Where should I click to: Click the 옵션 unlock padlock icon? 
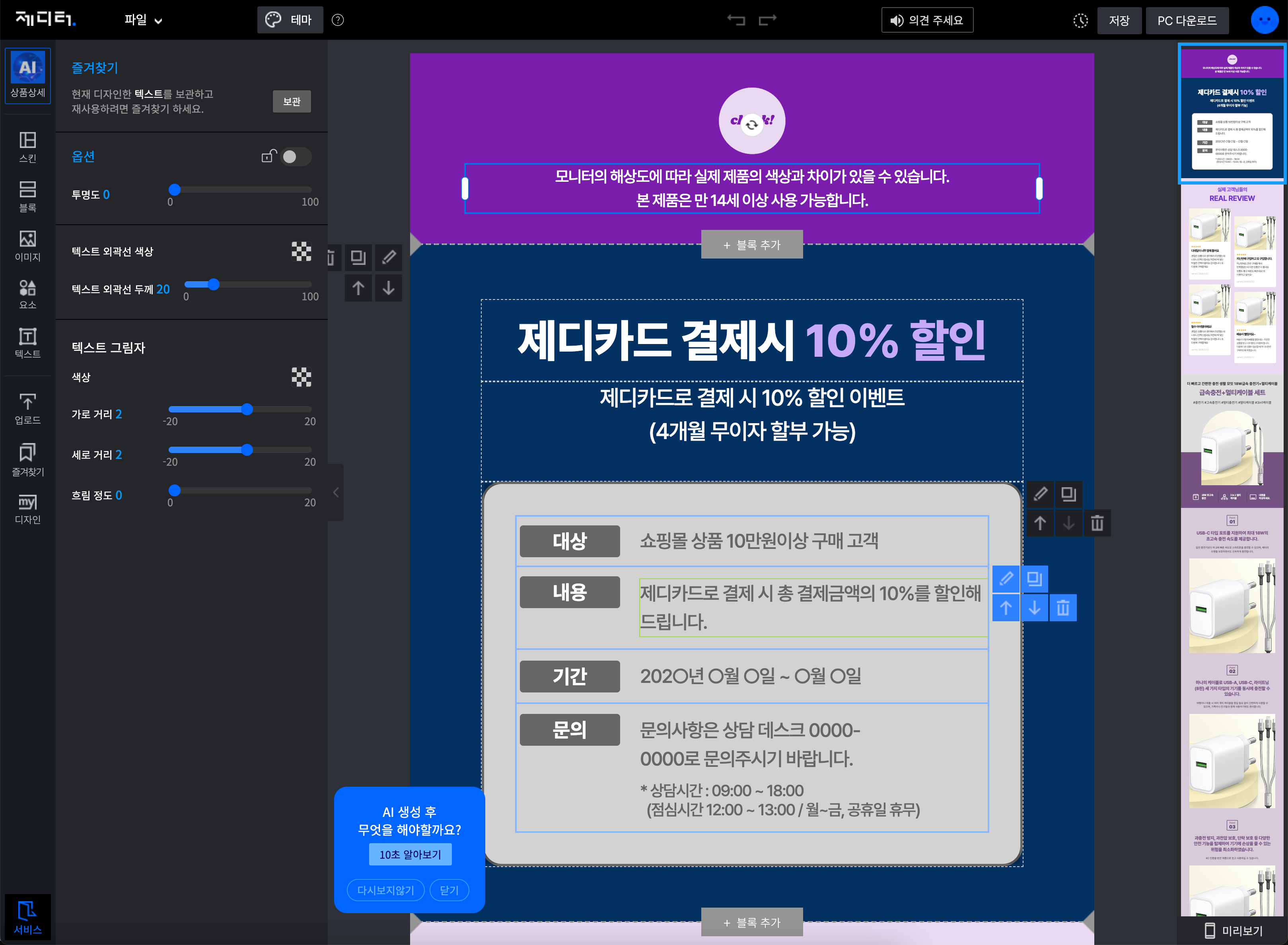[268, 156]
